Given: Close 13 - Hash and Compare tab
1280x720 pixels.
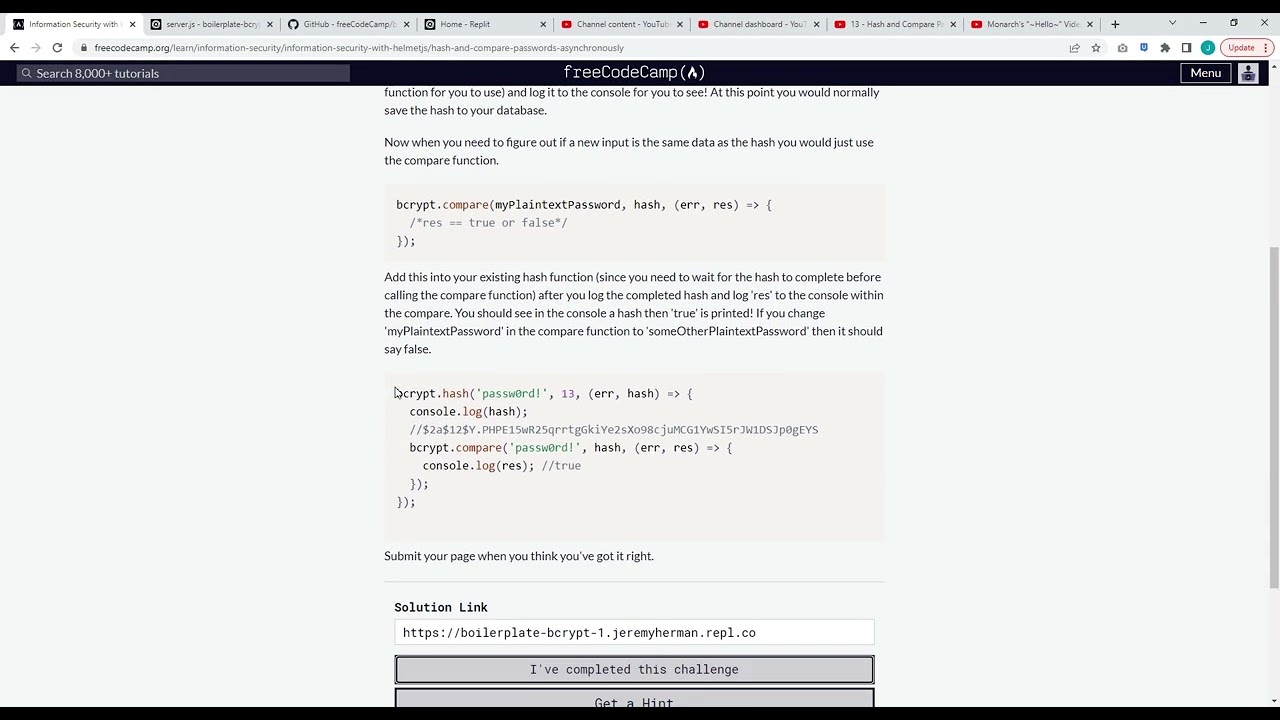Looking at the screenshot, I should coord(953,24).
